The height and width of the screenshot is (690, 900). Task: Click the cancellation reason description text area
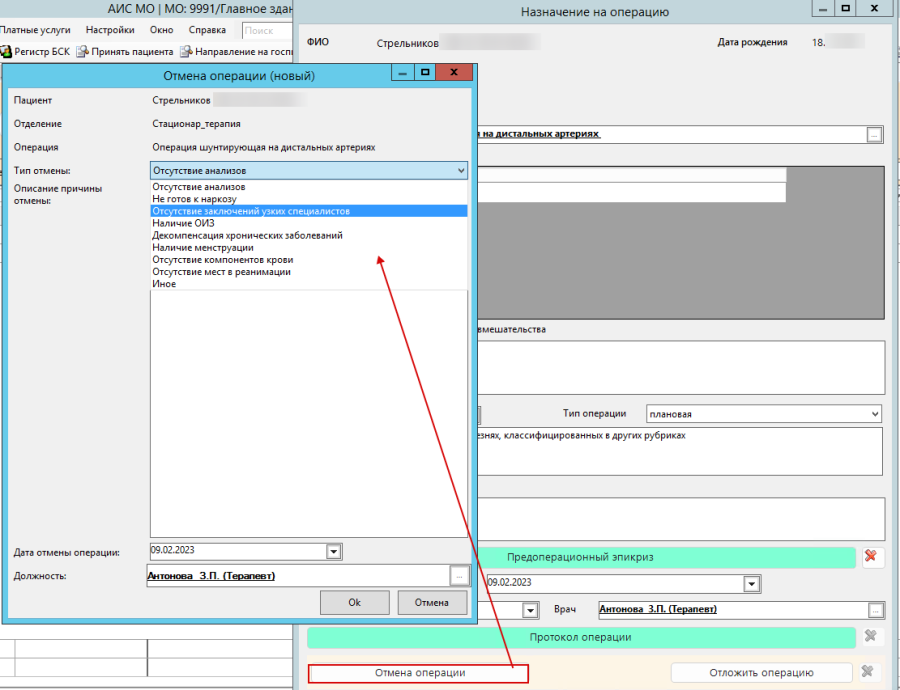[309, 413]
